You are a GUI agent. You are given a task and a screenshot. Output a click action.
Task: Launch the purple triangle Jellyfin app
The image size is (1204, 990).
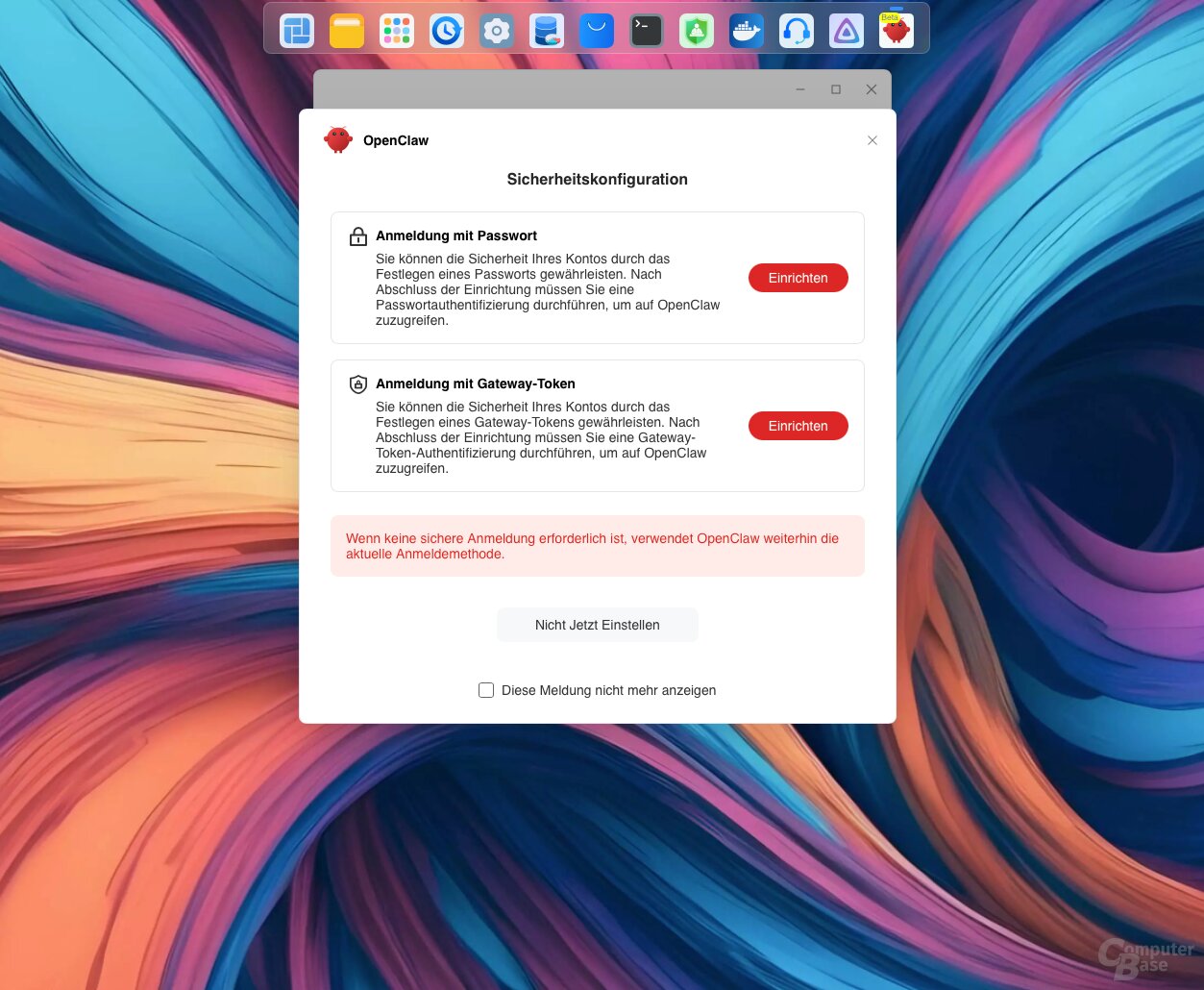[x=847, y=31]
